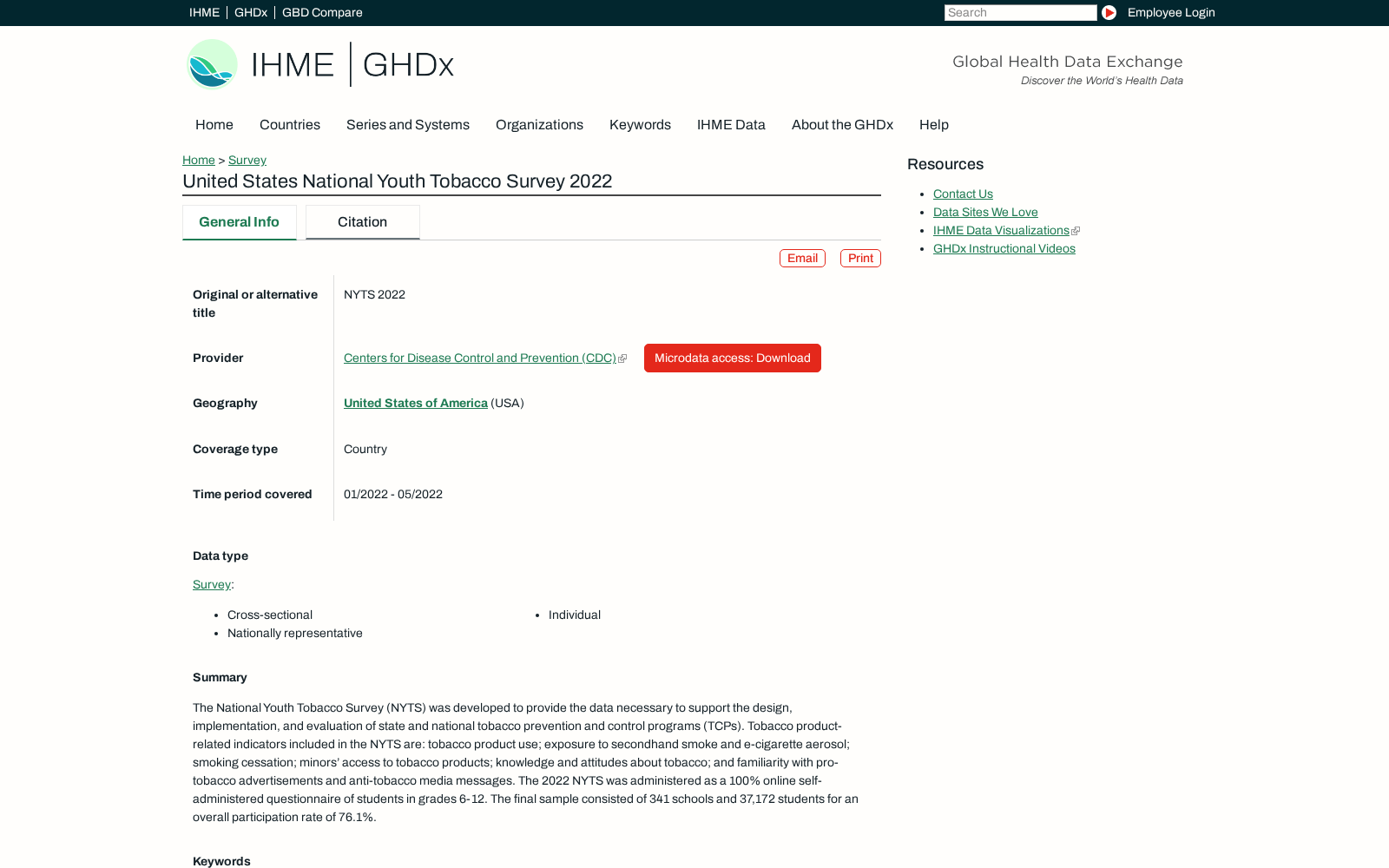The width and height of the screenshot is (1389, 868).
Task: Click the Resources heading
Action: point(945,164)
